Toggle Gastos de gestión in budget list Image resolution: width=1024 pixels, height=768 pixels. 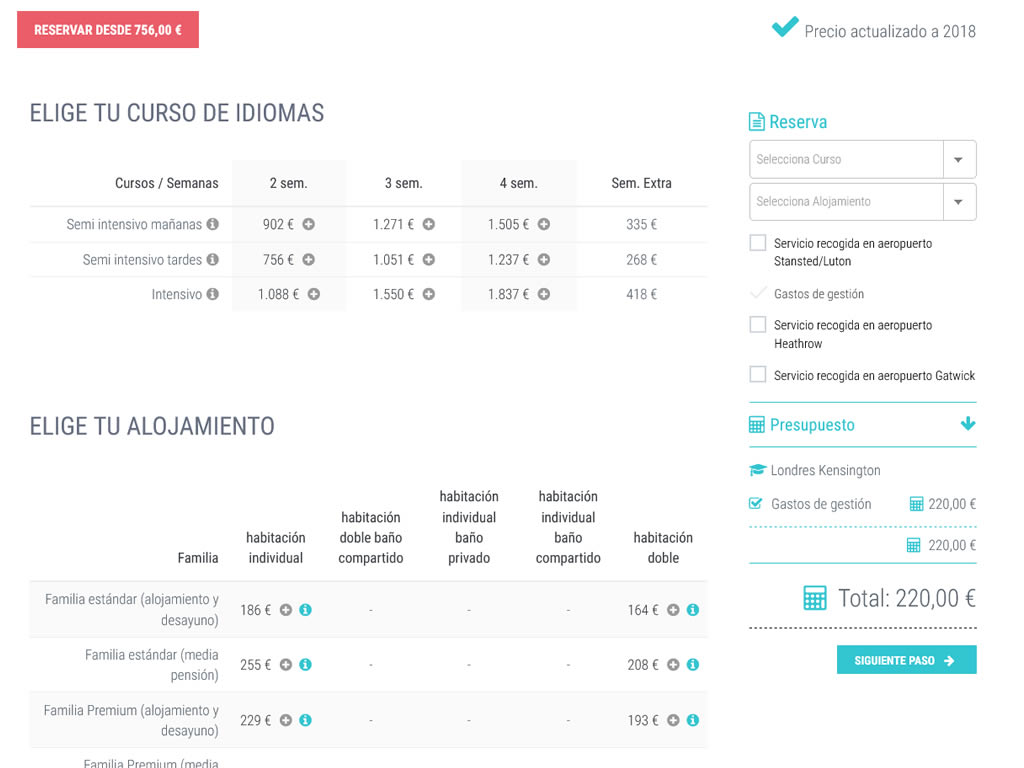point(756,504)
